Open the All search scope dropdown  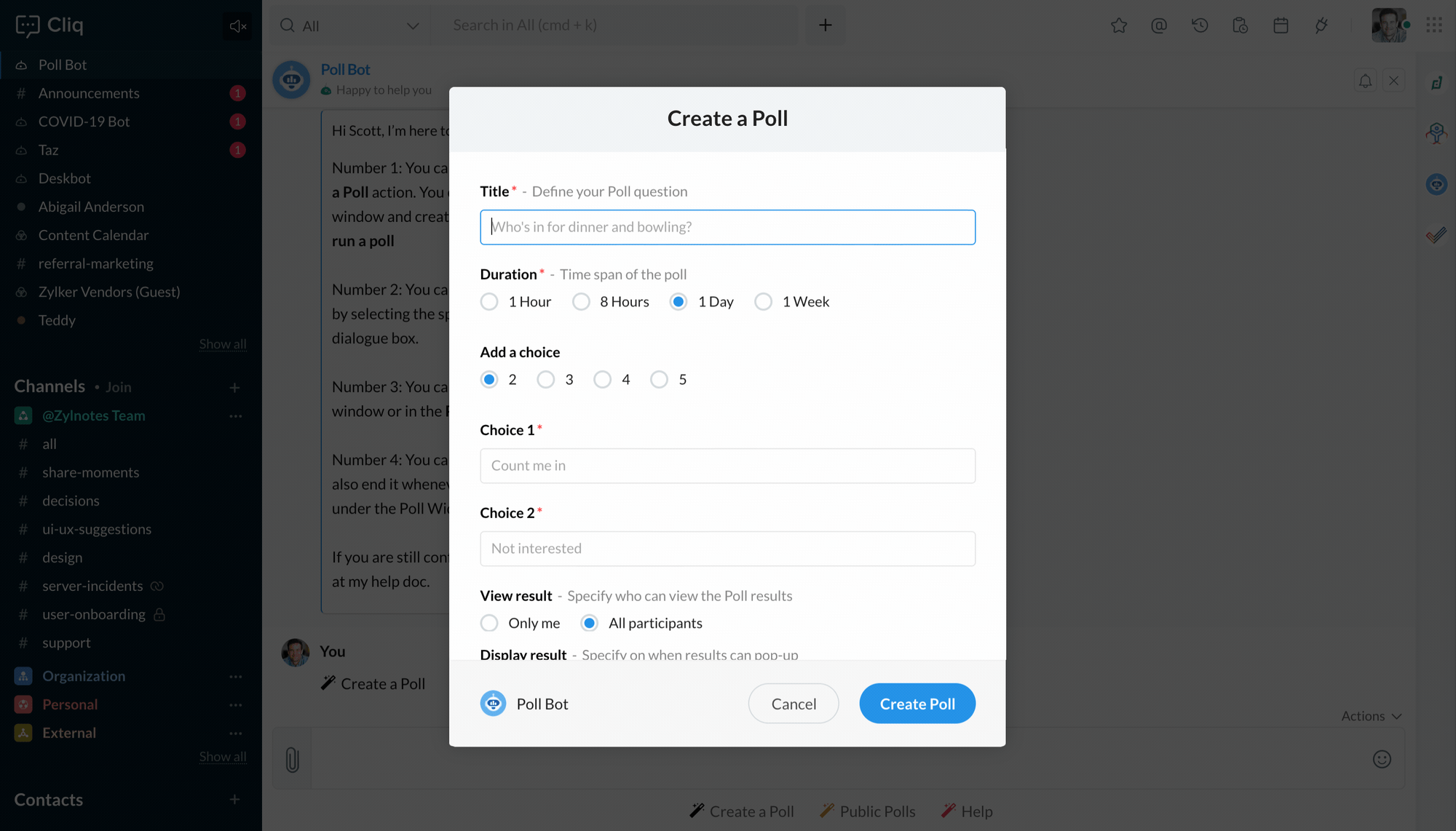tap(350, 26)
